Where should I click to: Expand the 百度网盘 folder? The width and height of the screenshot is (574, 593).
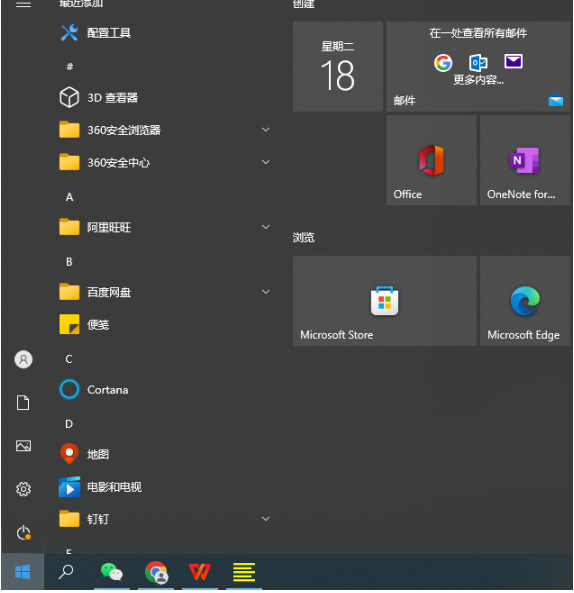coord(266,292)
